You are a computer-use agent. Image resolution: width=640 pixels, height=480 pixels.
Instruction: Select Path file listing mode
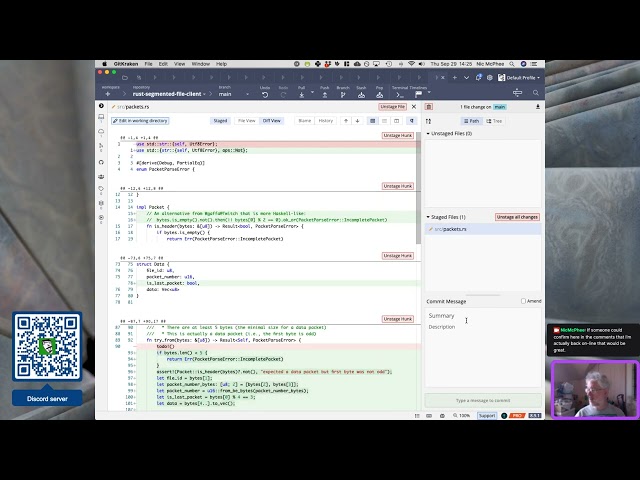(471, 121)
